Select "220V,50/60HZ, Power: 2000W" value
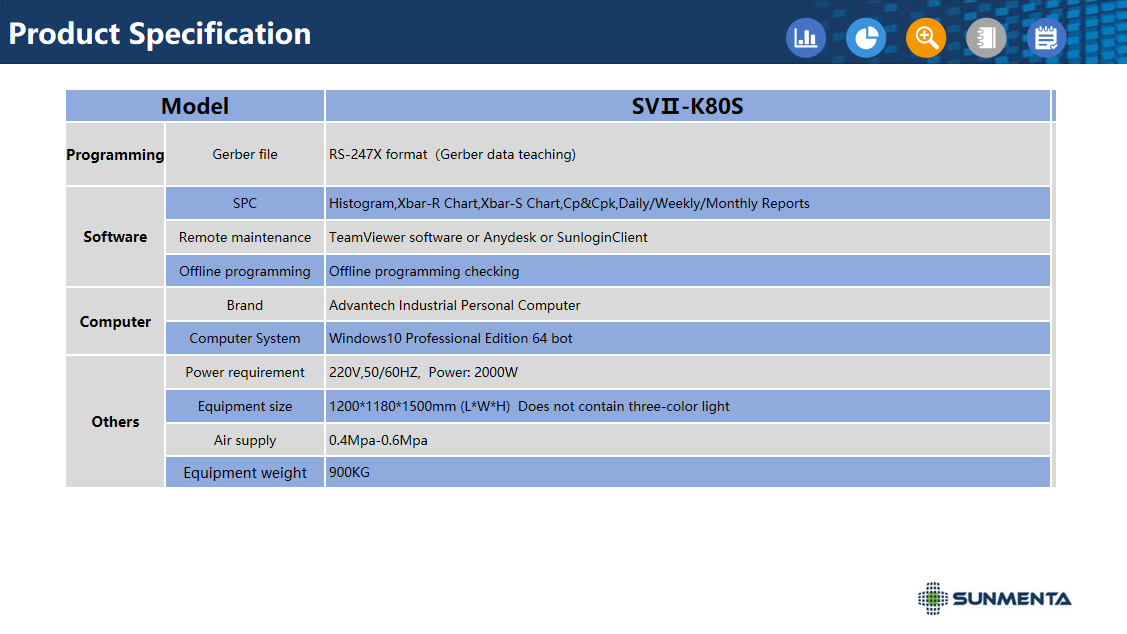Screen dimensions: 1127x634 click(423, 372)
